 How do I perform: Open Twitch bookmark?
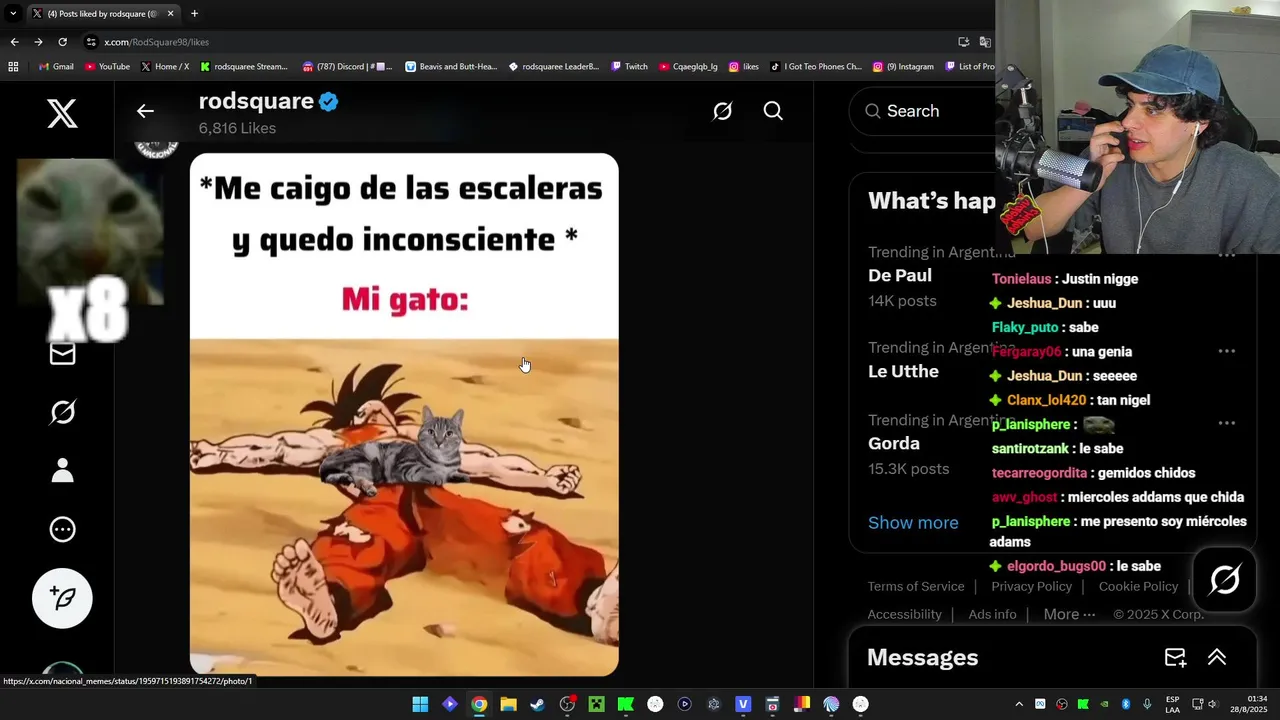click(x=630, y=67)
